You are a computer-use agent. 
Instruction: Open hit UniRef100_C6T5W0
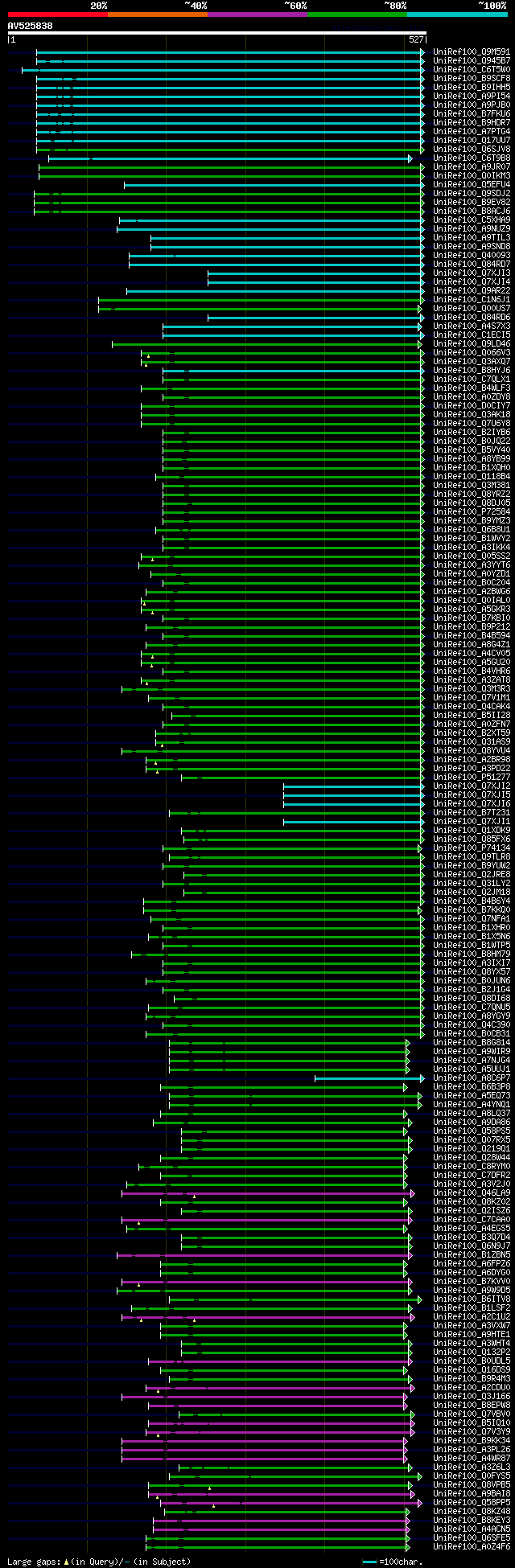click(x=472, y=69)
